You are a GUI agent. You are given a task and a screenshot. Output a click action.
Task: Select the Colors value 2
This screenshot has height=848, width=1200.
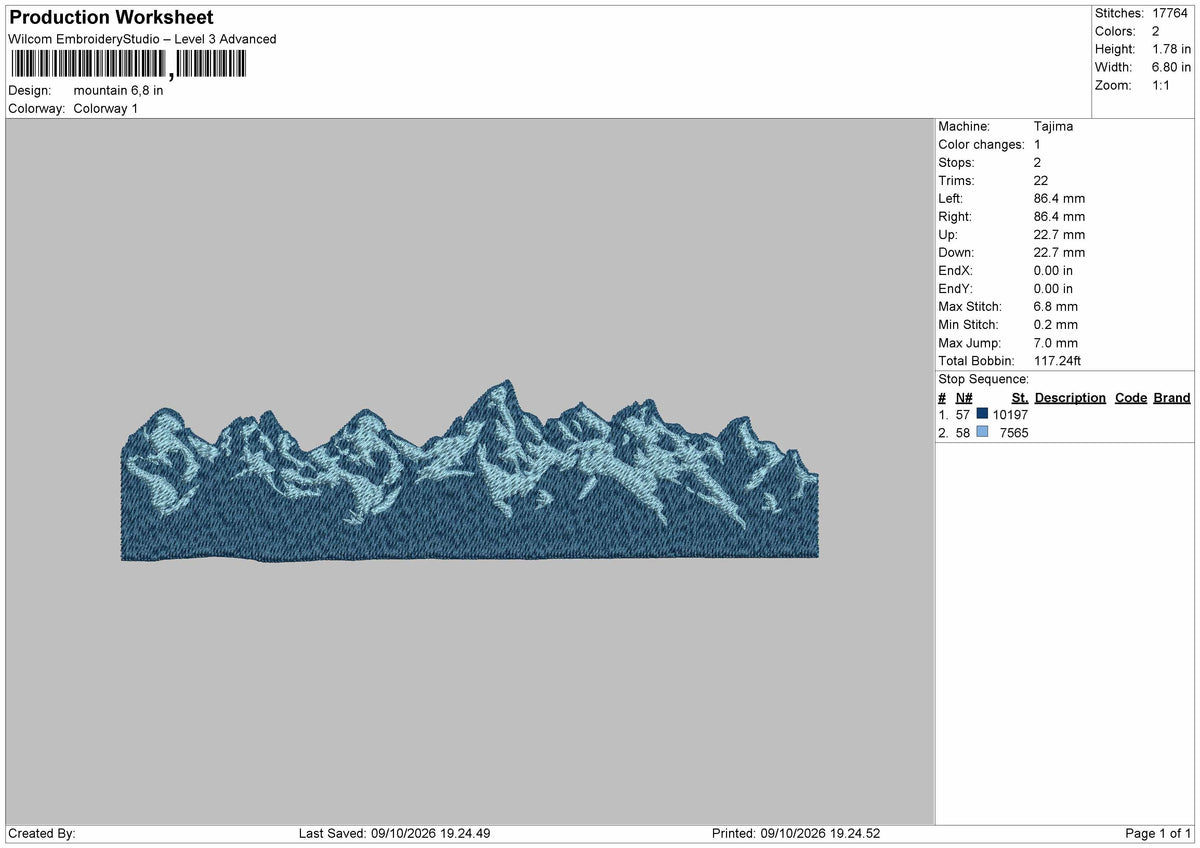click(x=1156, y=31)
